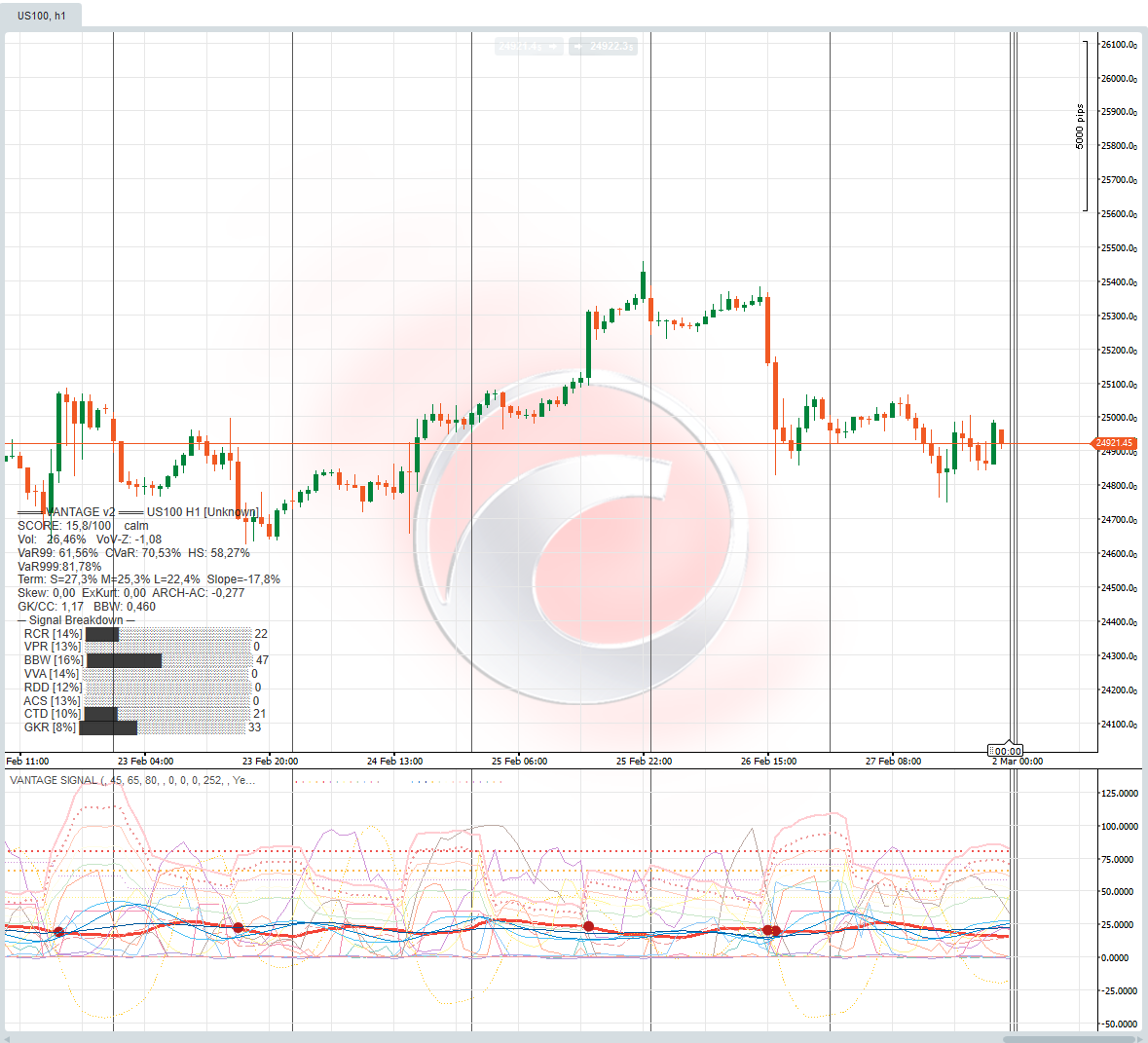Click the first red signal dot in indicator panel
1148x1043 pixels.
(58, 932)
